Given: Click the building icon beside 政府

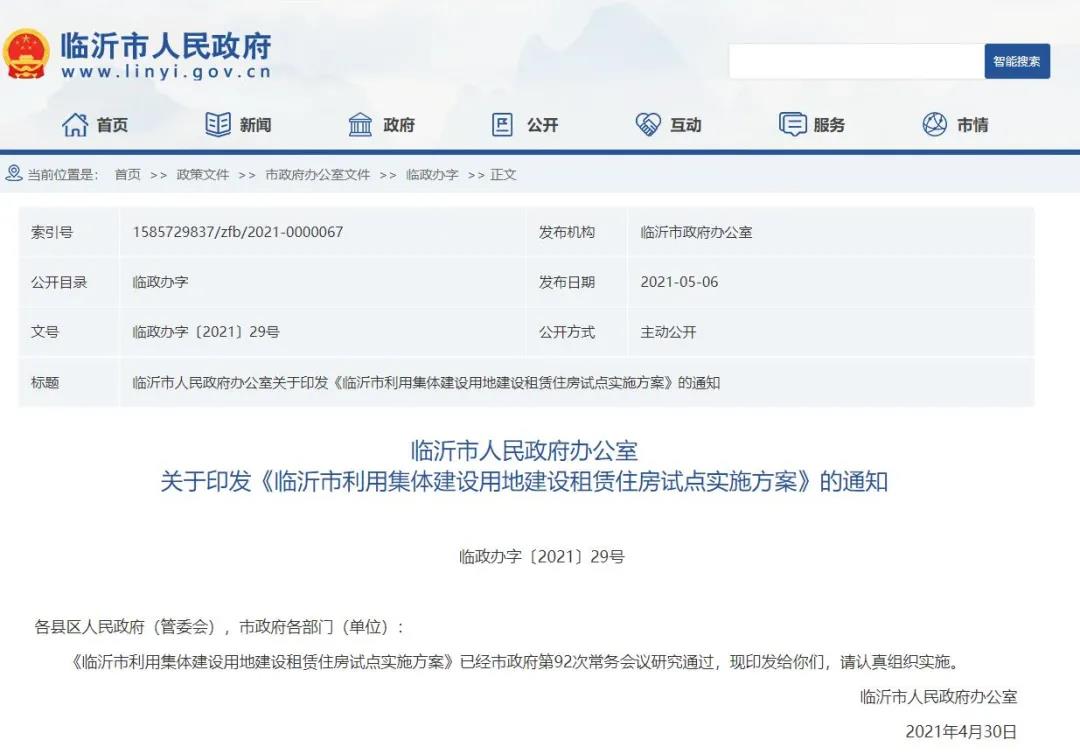Looking at the screenshot, I should coord(360,125).
